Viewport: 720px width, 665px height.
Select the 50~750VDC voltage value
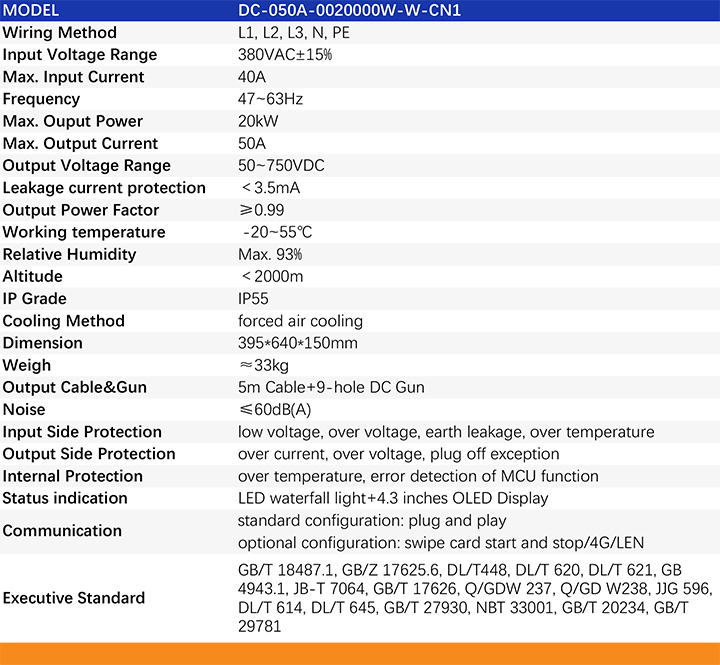click(281, 166)
